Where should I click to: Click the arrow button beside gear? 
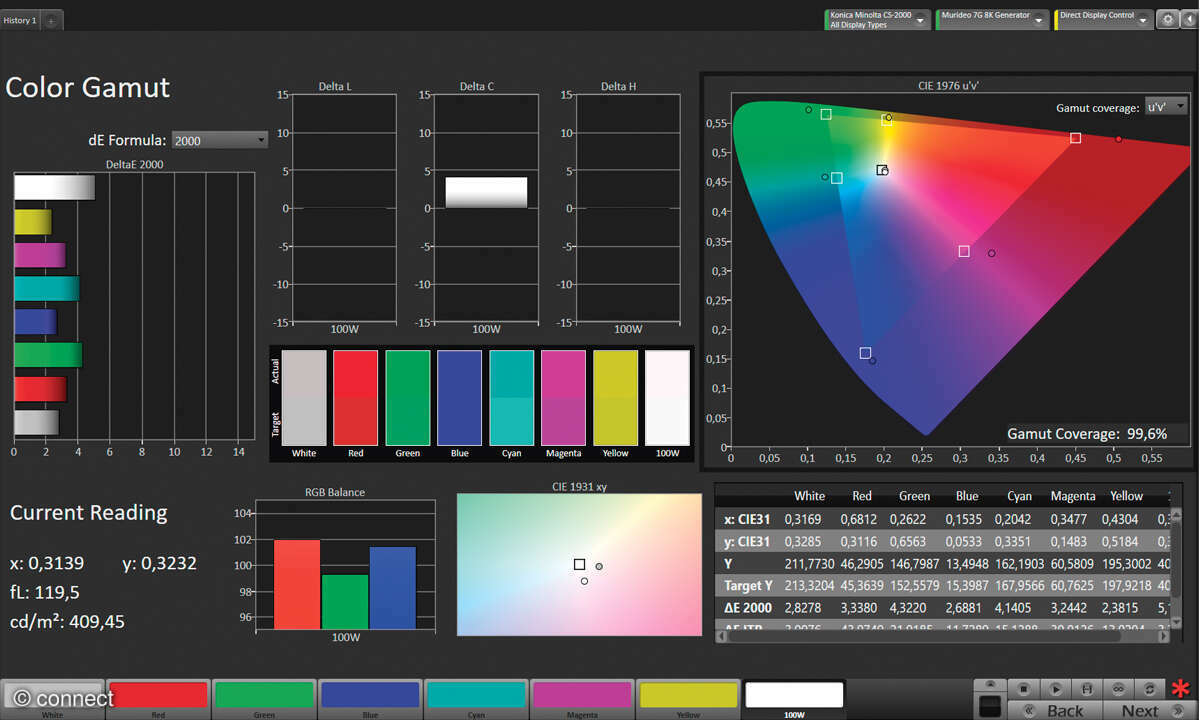coord(1187,19)
